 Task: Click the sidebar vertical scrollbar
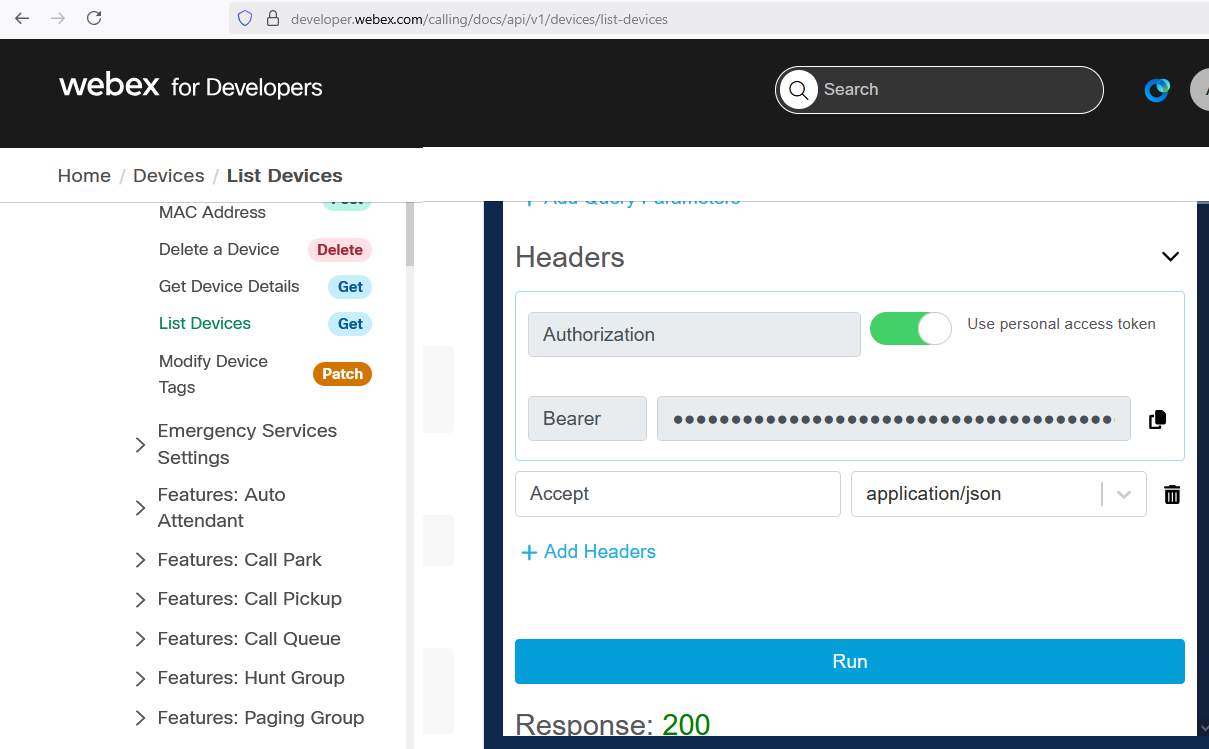410,235
